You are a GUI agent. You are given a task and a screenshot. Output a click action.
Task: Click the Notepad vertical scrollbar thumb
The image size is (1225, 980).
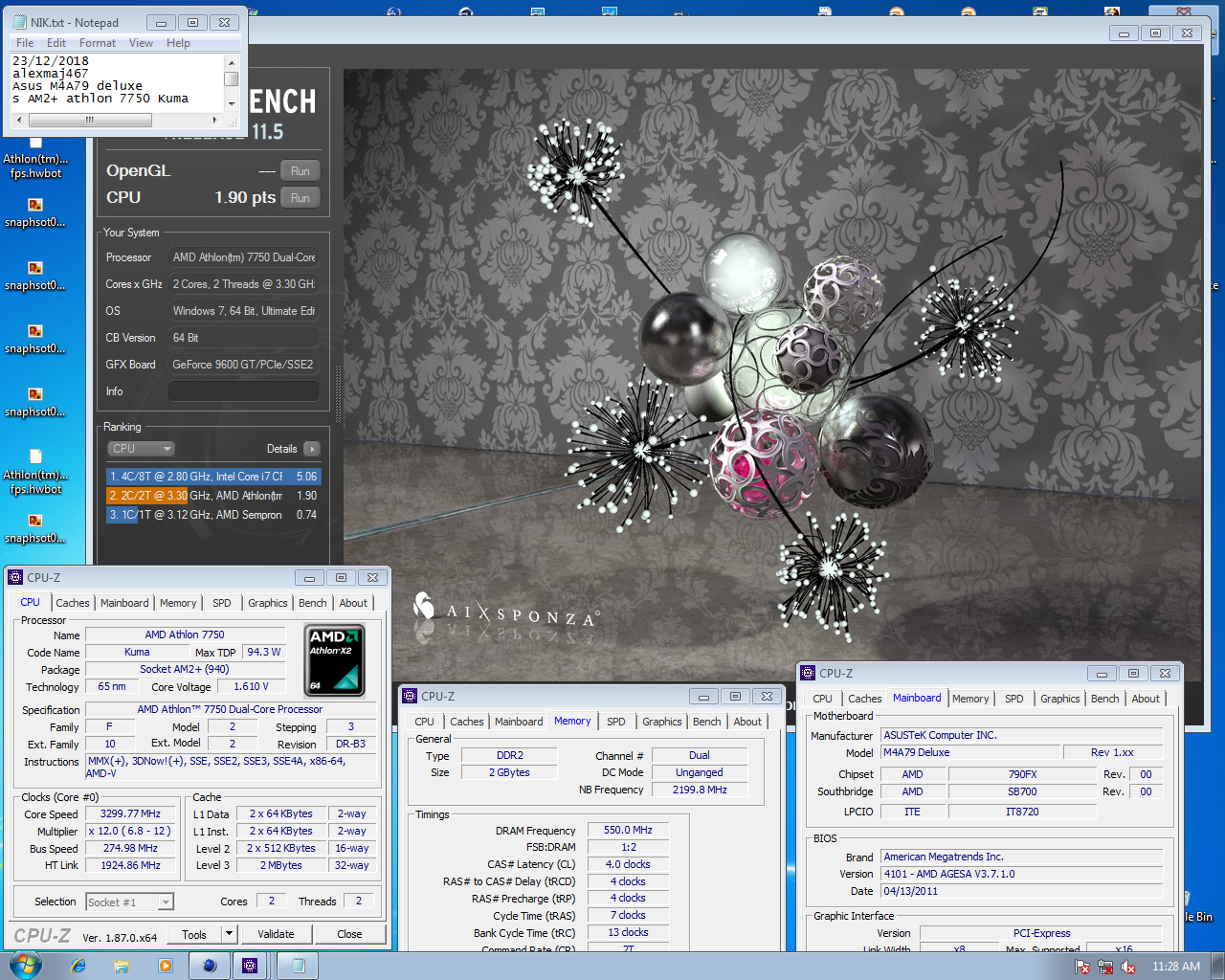click(x=231, y=78)
